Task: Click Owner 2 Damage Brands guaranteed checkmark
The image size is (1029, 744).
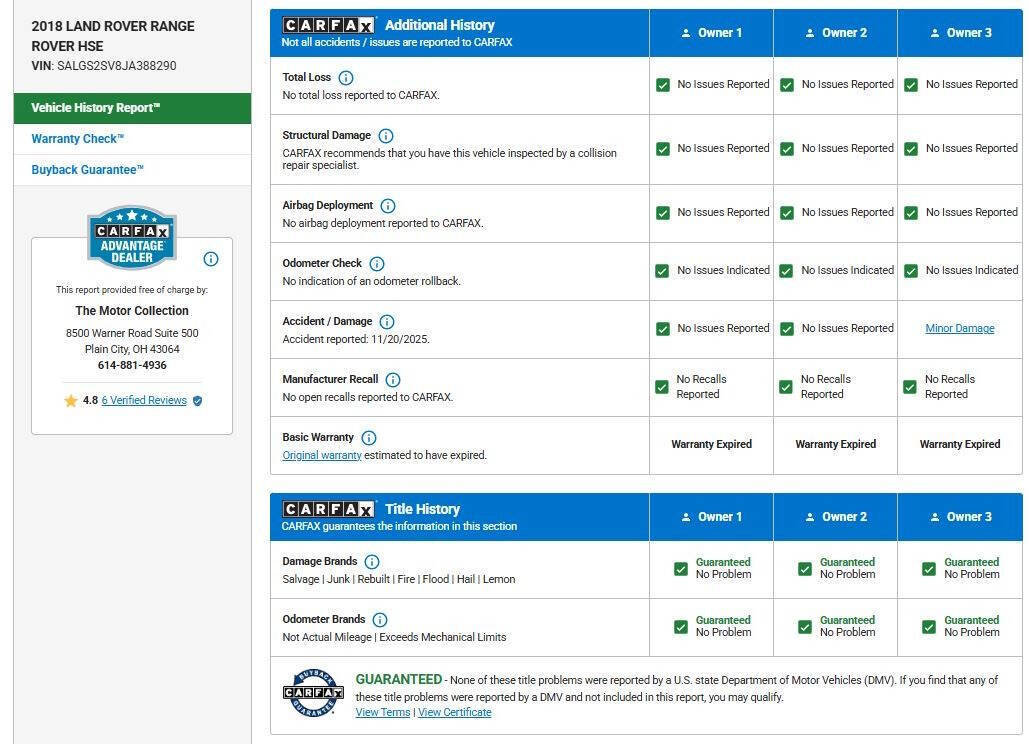Action: tap(805, 569)
